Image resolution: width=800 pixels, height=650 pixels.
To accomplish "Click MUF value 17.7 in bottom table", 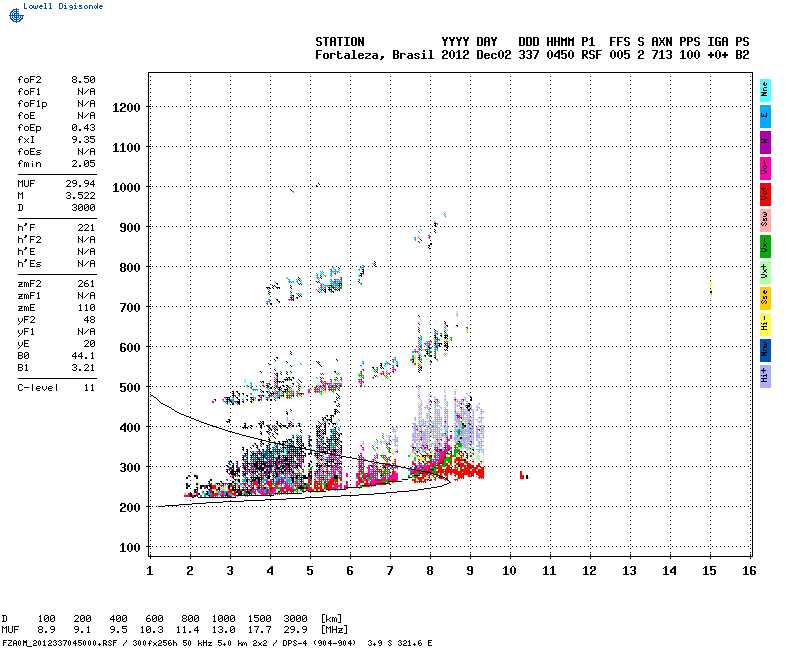I will (x=260, y=630).
